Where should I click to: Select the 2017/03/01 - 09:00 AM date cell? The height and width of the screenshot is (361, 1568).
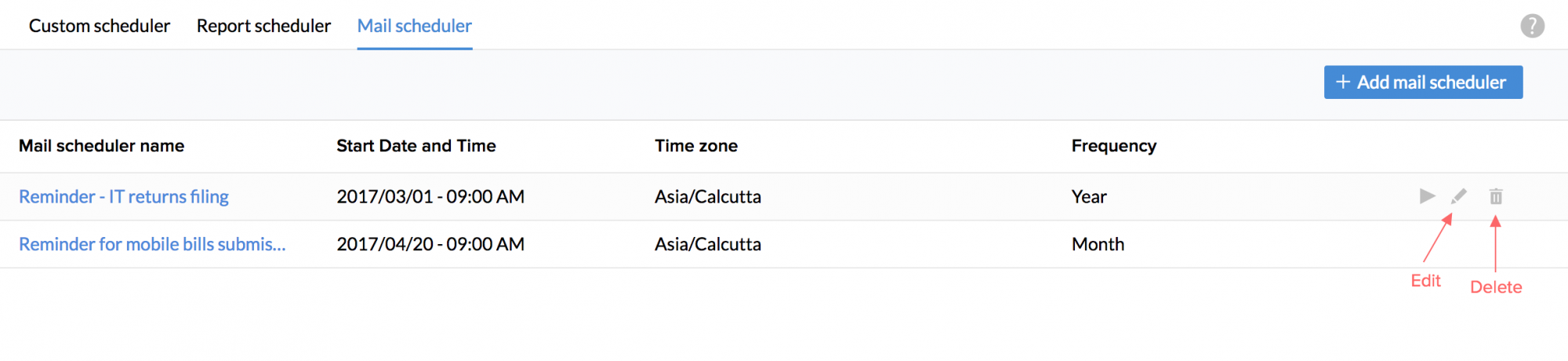430,196
